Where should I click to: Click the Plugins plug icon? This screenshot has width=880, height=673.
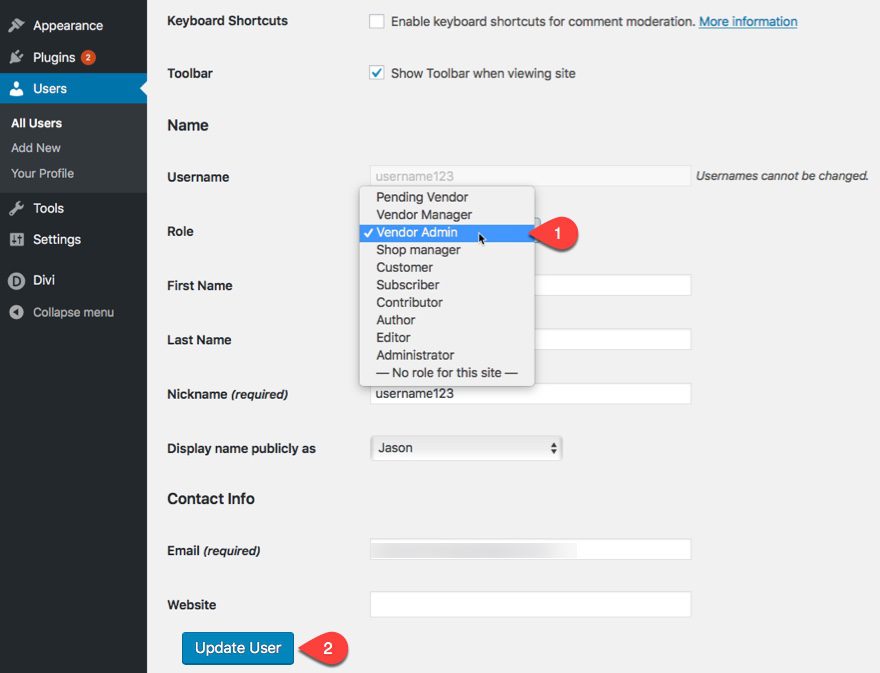click(x=17, y=57)
